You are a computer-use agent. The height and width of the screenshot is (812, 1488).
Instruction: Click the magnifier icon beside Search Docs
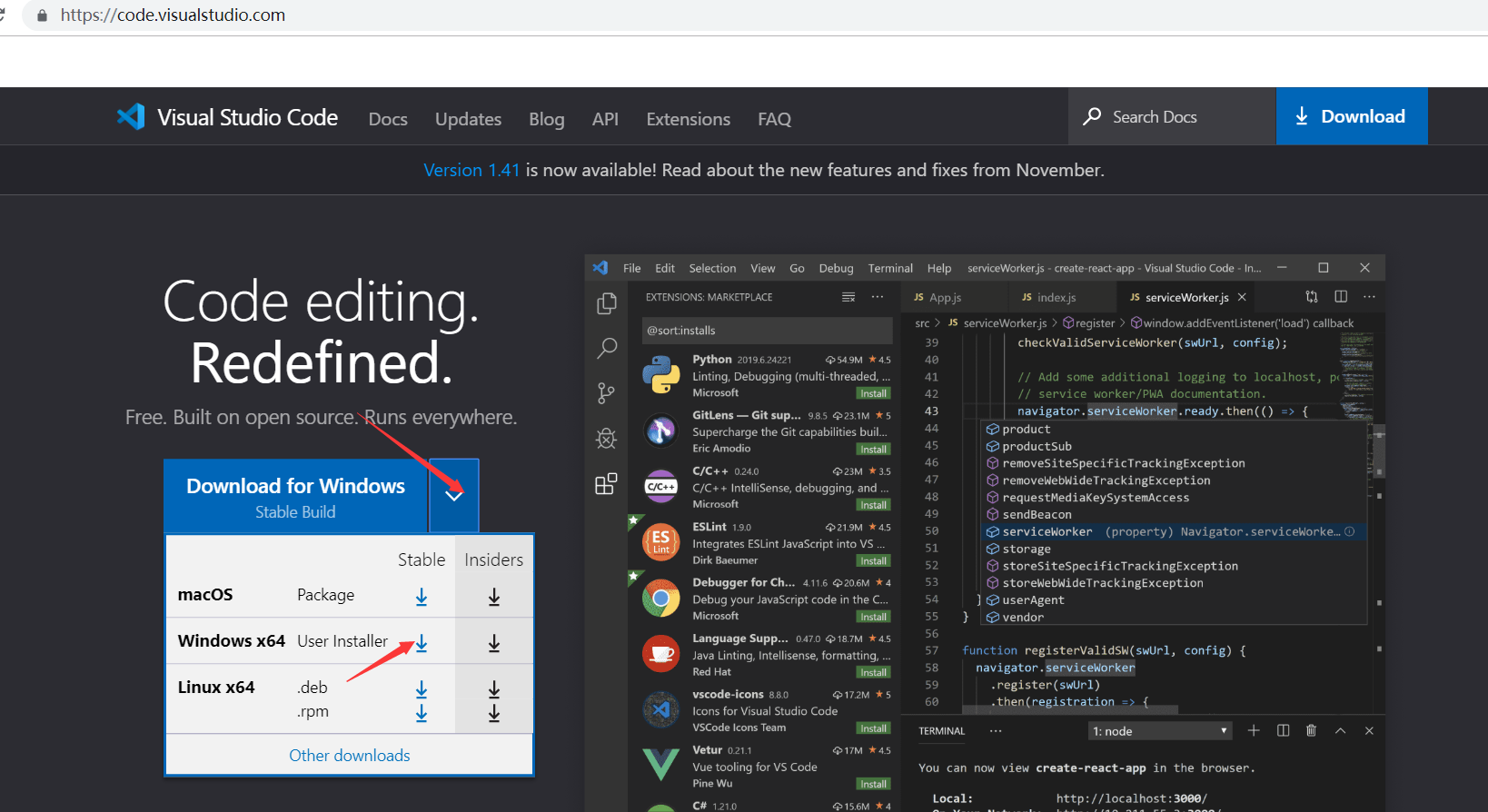1092,116
